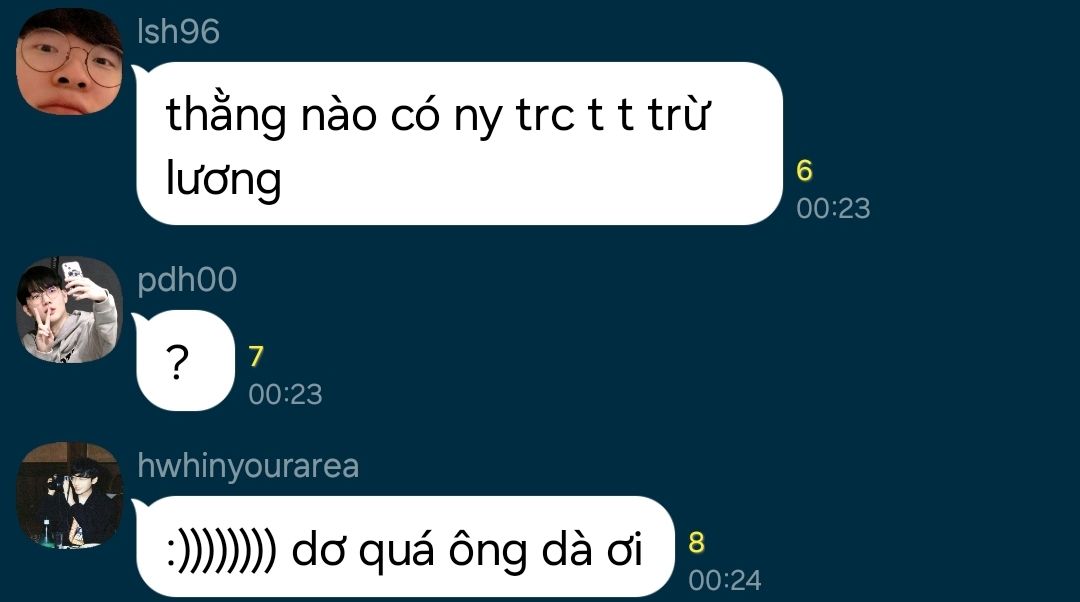Click the yellow unread count 7

click(256, 356)
